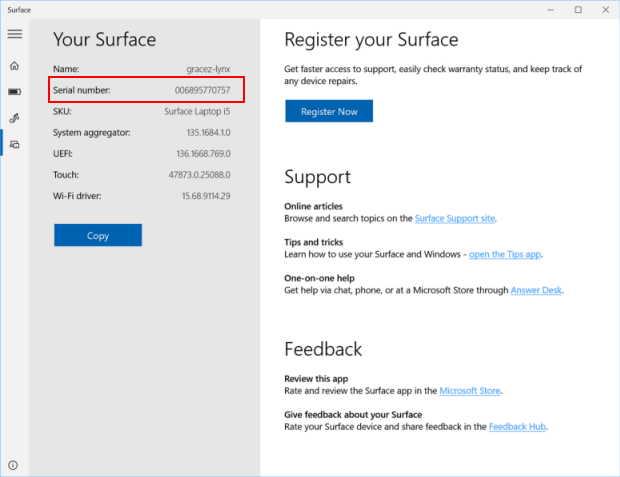620x477 pixels.
Task: Open the Microsoft Store link
Action: 470,391
